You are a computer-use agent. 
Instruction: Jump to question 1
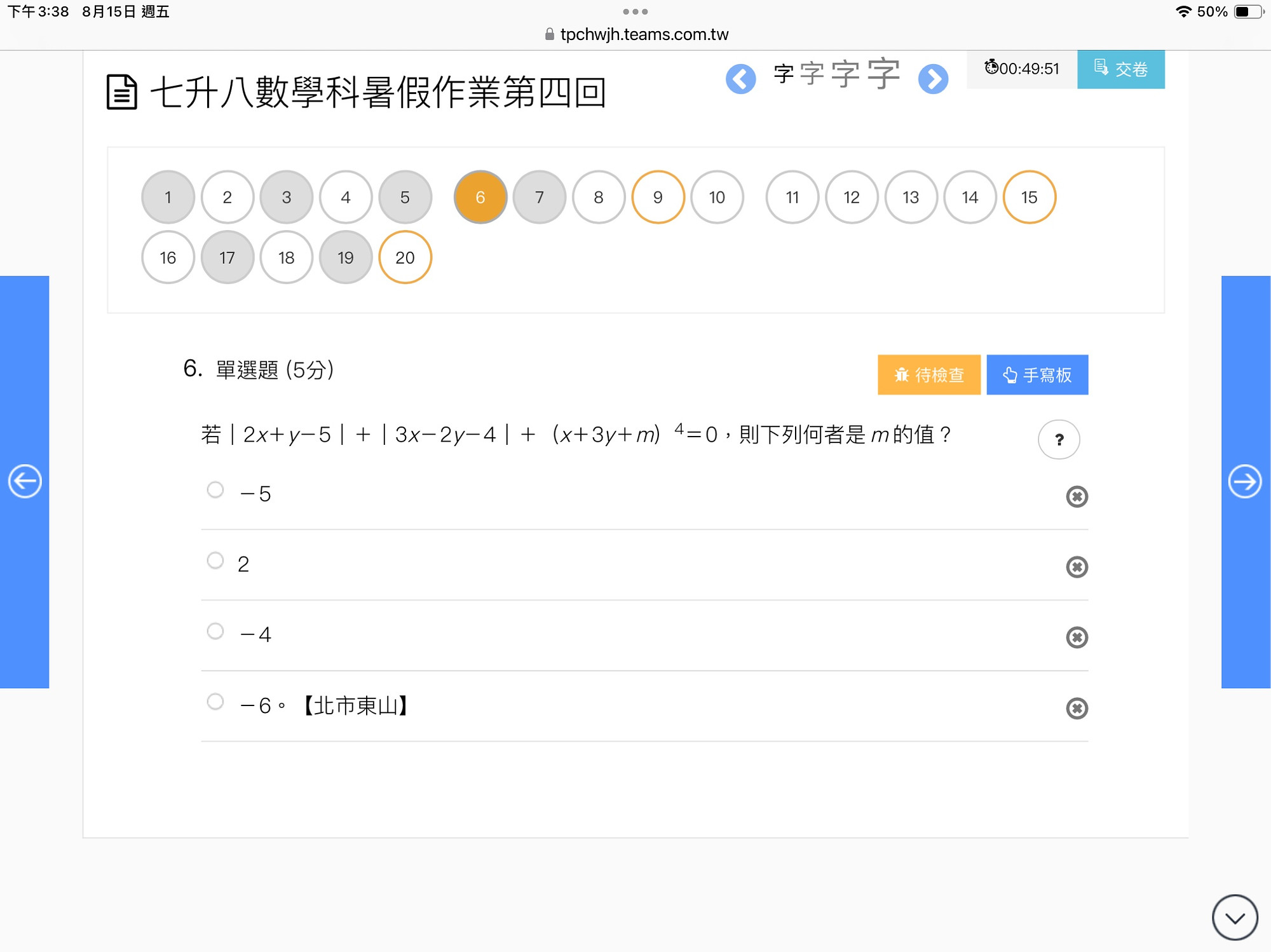(x=168, y=197)
